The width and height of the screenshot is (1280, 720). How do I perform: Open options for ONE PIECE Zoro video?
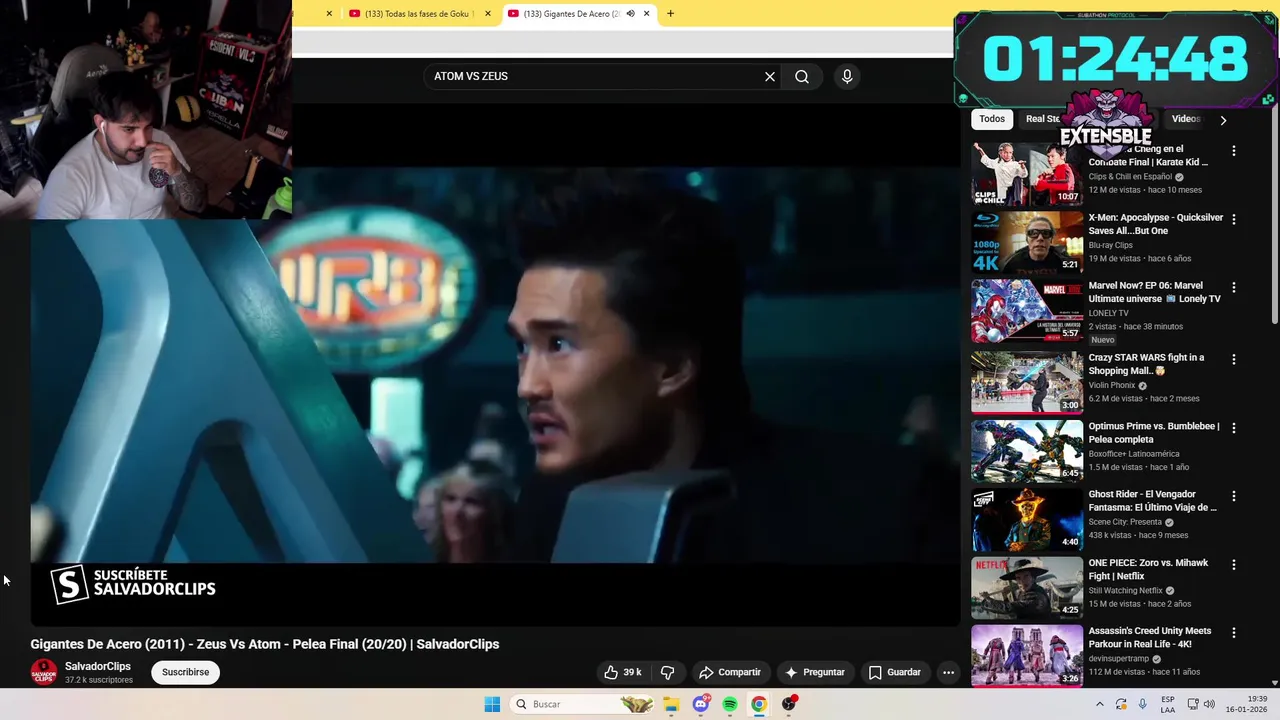(x=1234, y=564)
